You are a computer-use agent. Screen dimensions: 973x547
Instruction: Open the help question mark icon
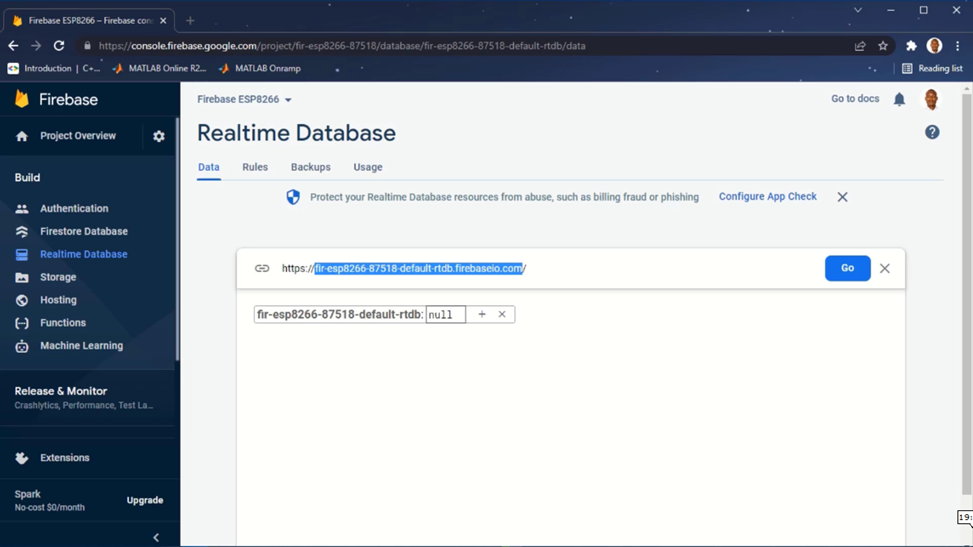[932, 132]
